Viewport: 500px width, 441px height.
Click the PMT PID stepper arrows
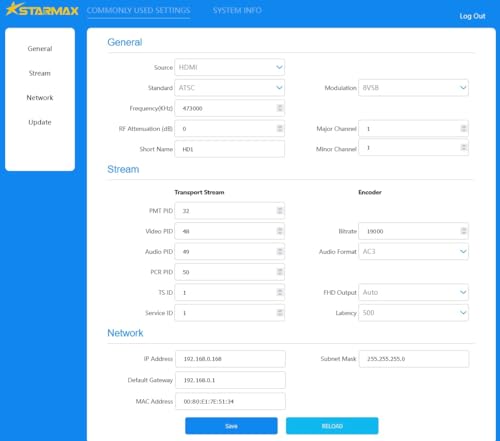(x=280, y=211)
